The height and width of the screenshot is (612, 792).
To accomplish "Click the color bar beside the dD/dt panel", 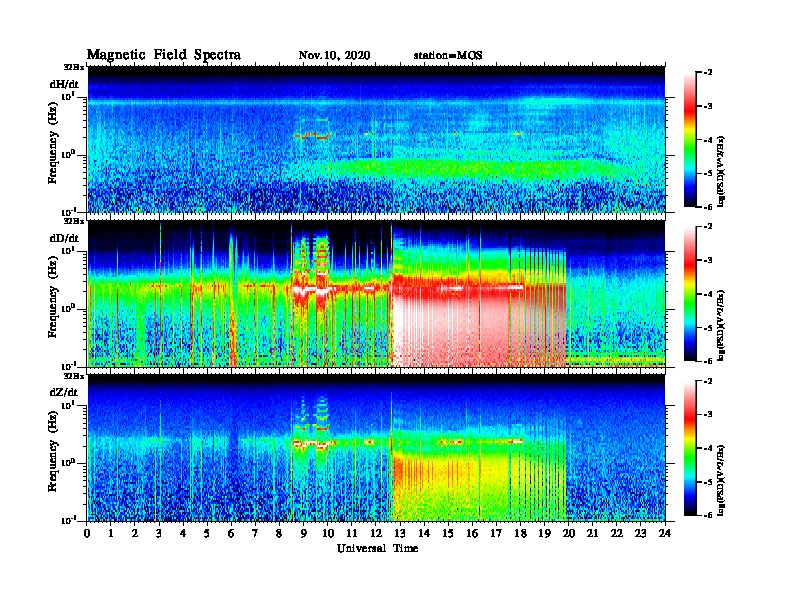I will [x=690, y=293].
